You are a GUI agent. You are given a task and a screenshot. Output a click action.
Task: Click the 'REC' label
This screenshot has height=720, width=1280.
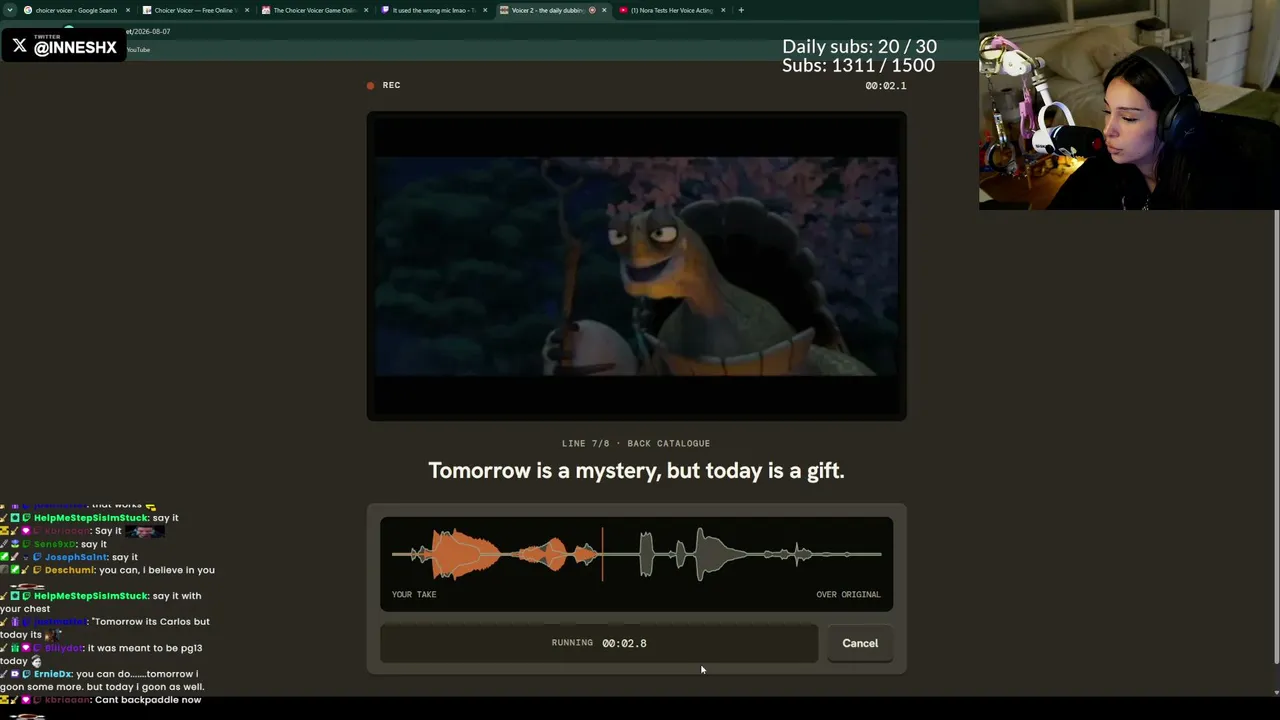(391, 86)
